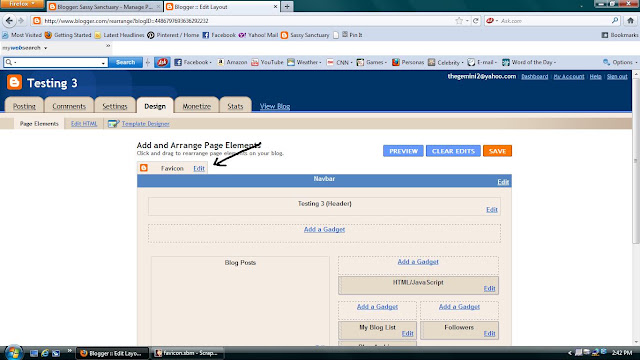
Task: Open the browser home page icon
Action: click(630, 20)
